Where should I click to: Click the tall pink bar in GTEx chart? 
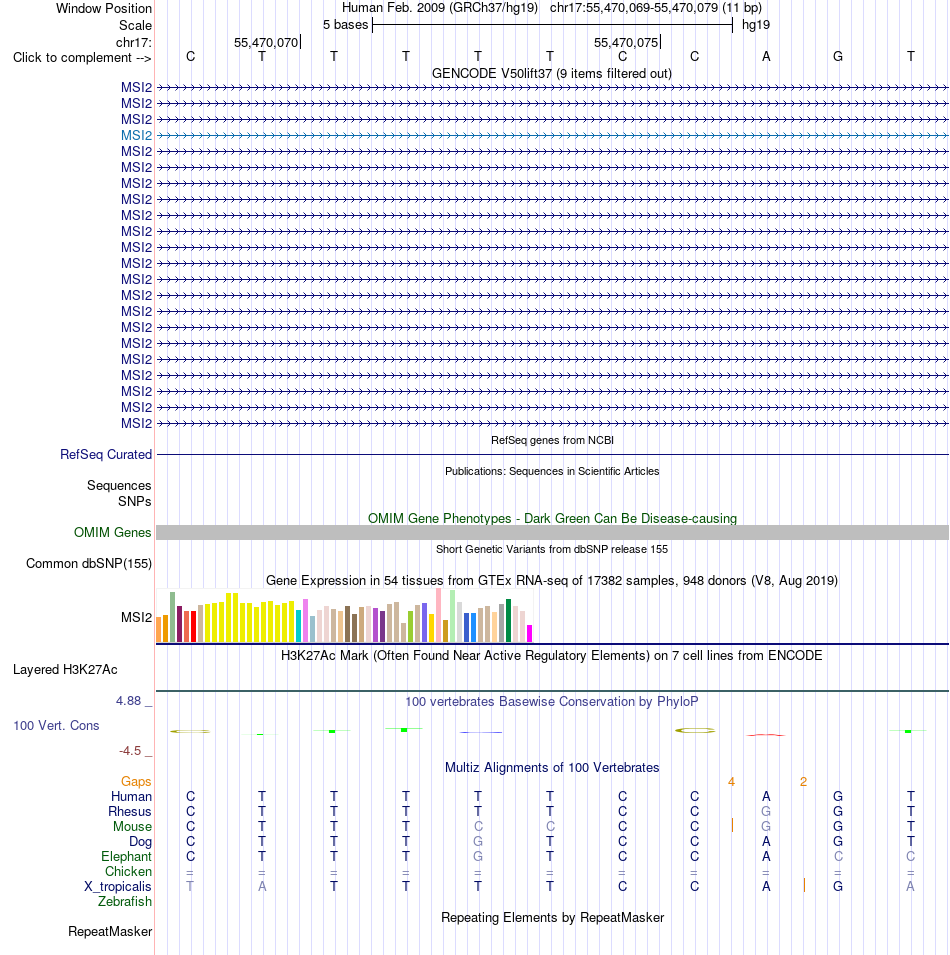438,615
